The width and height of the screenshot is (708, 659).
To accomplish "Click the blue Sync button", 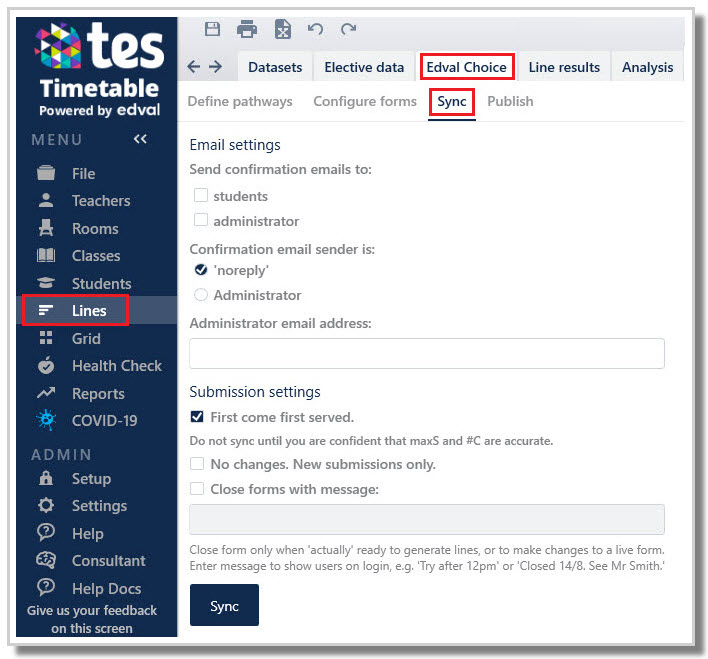I will [x=224, y=605].
